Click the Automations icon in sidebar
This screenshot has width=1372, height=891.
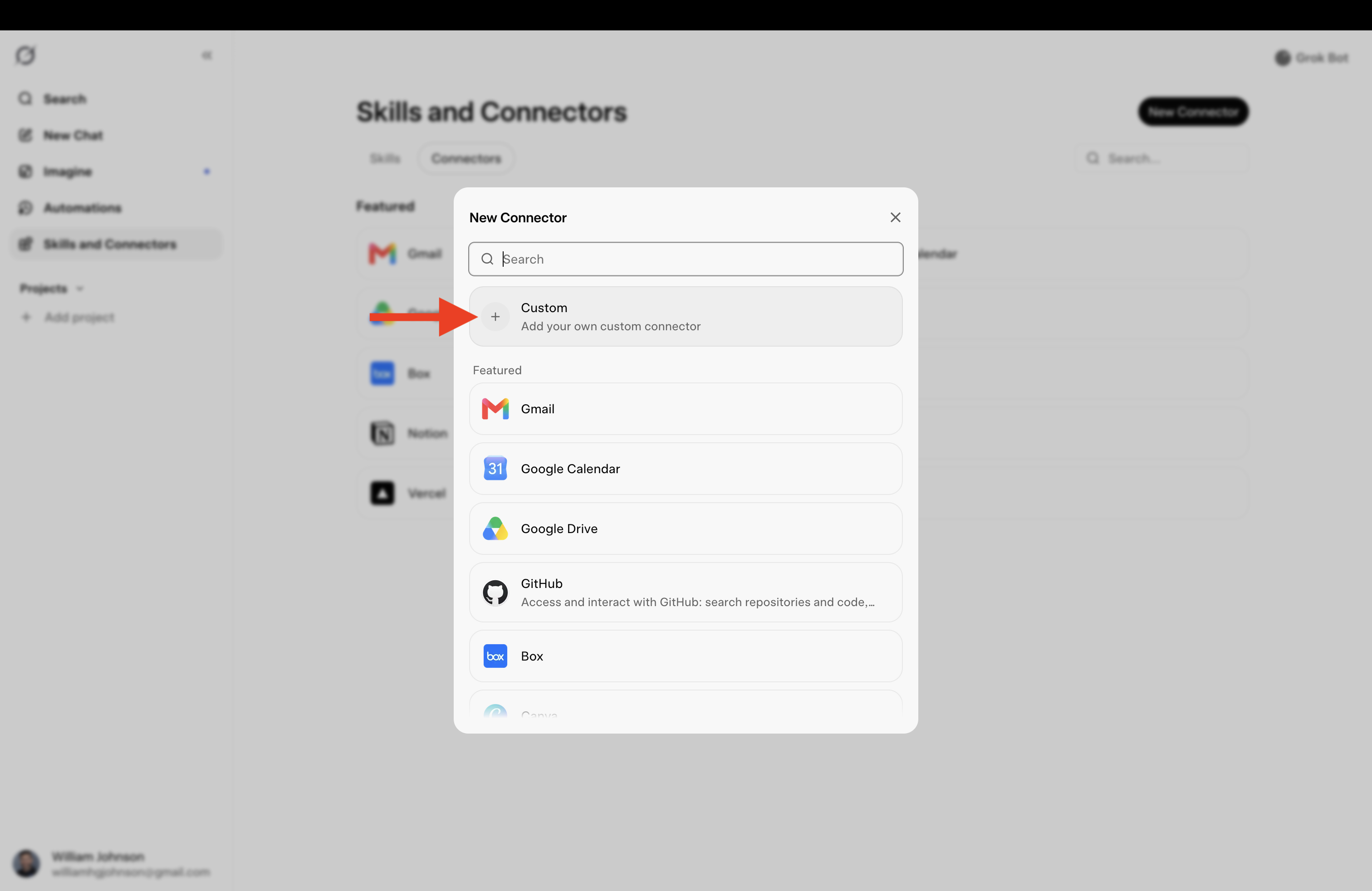click(25, 208)
